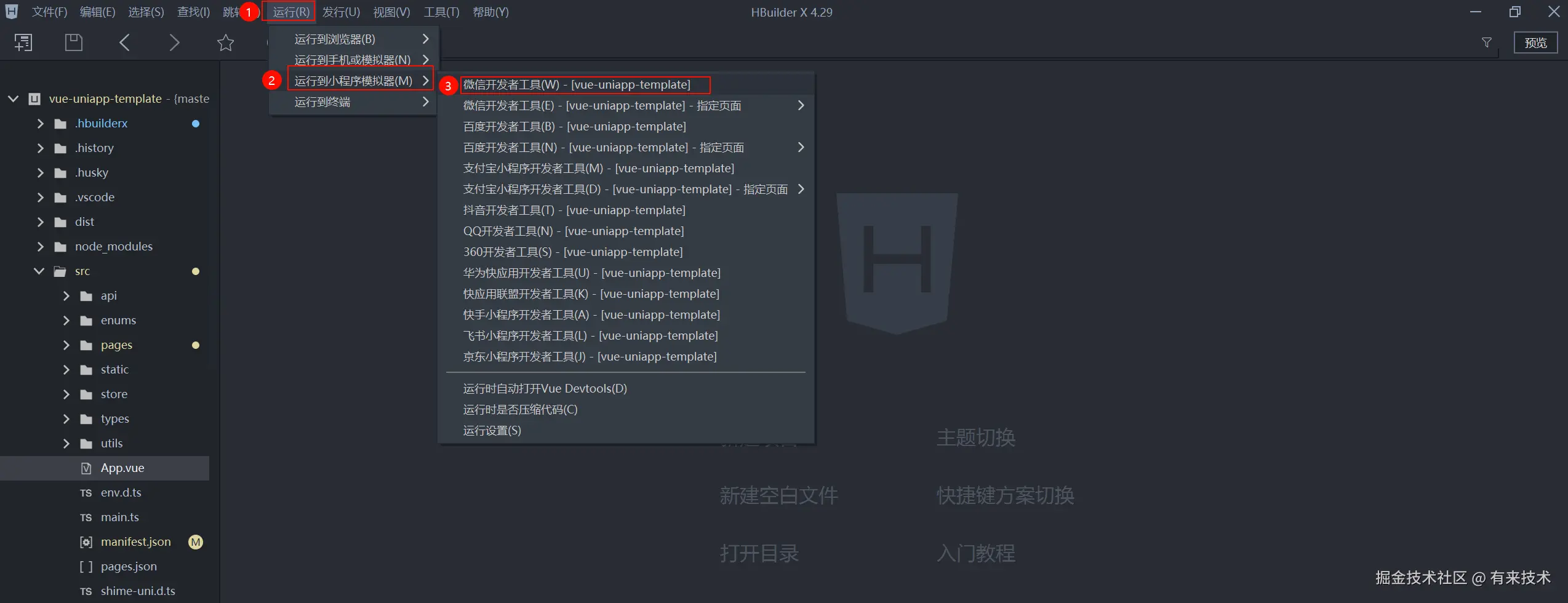
Task: Collapse the src folder chevron
Action: (39, 271)
